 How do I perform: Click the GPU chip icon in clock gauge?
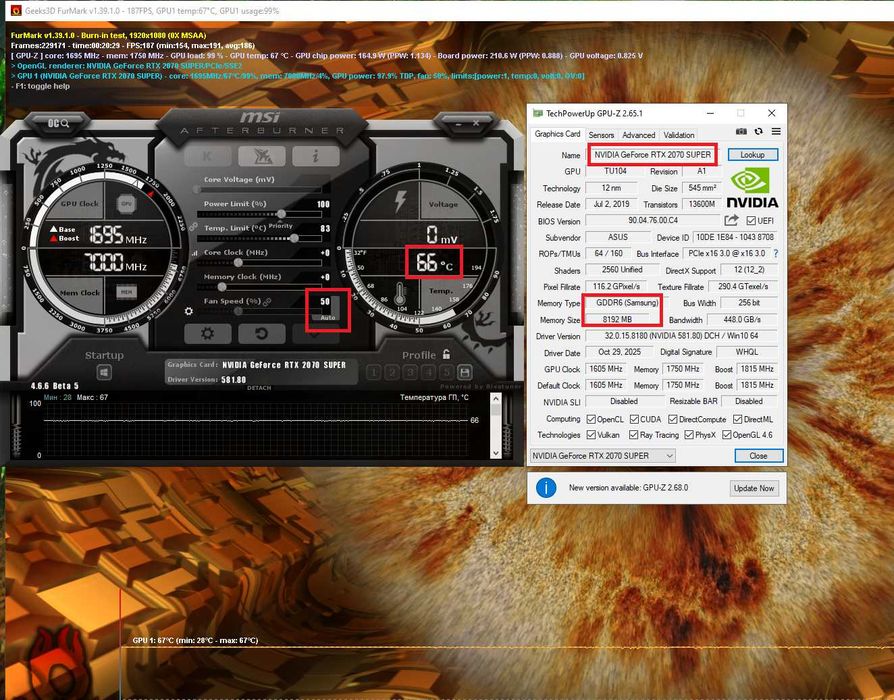click(x=126, y=204)
